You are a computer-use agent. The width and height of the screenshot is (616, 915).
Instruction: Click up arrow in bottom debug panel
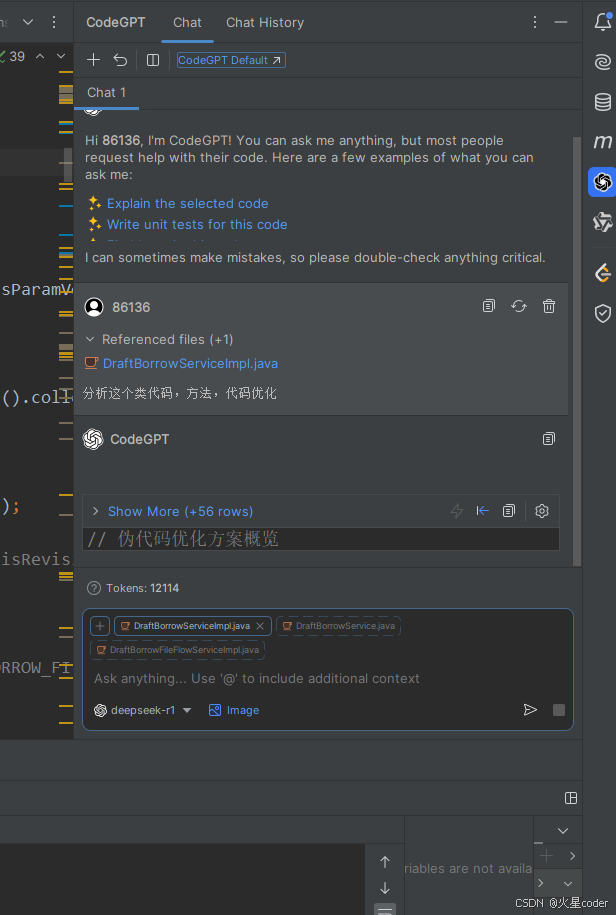(x=384, y=862)
